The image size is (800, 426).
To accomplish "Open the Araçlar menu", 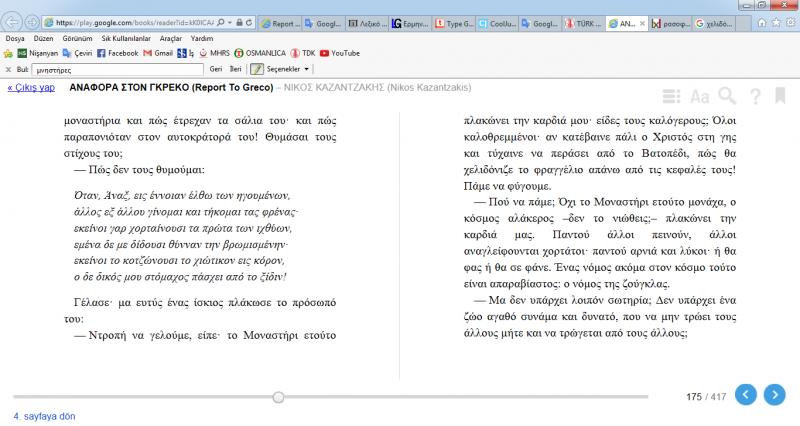I will [x=173, y=38].
